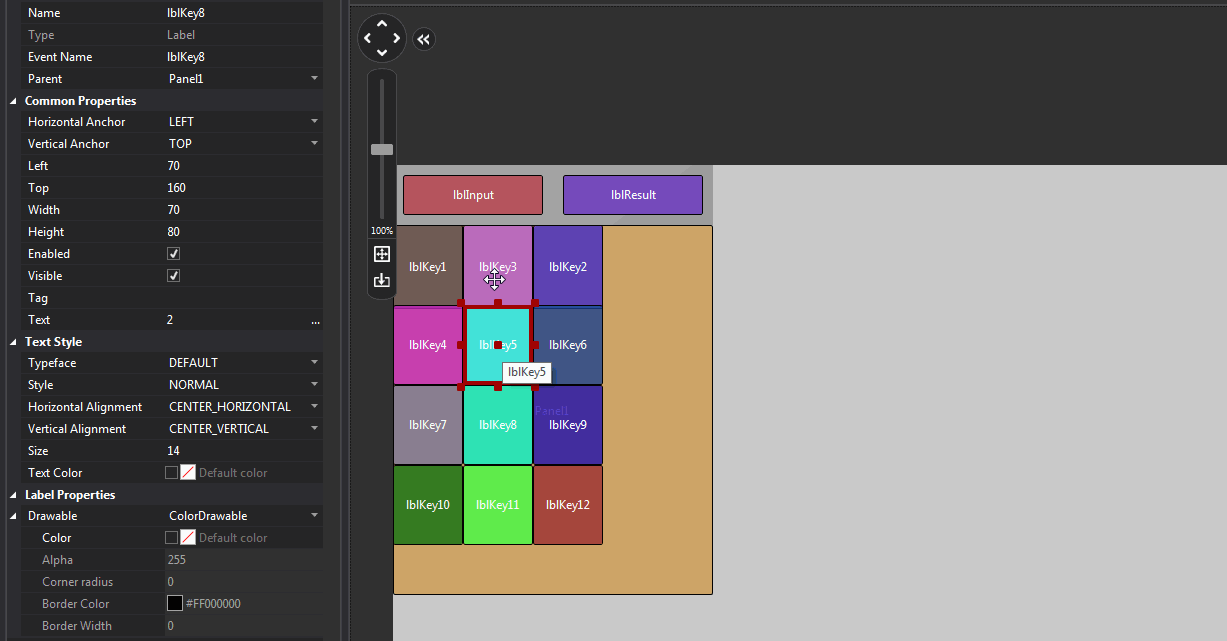The width and height of the screenshot is (1227, 641).
Task: Select the lblKey12 view
Action: (568, 505)
